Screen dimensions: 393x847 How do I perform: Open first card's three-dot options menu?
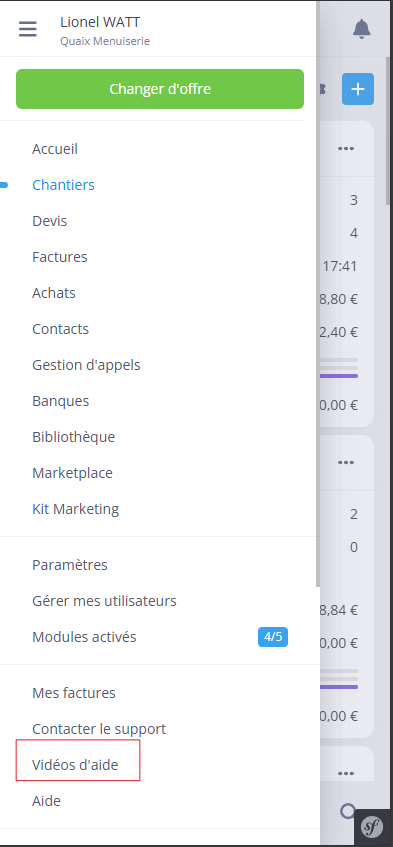[x=346, y=149]
